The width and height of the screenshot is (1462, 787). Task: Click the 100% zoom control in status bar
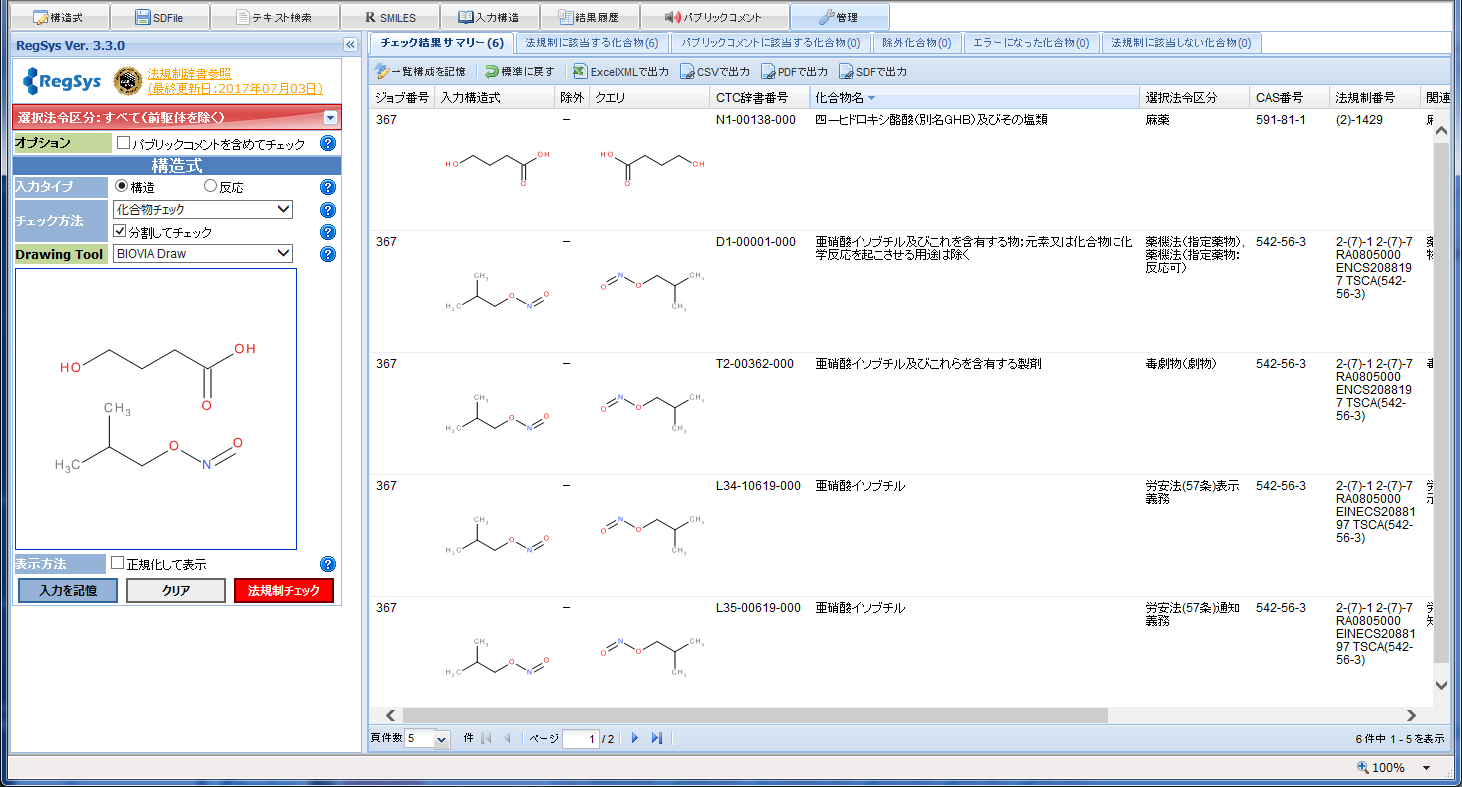tap(1390, 767)
